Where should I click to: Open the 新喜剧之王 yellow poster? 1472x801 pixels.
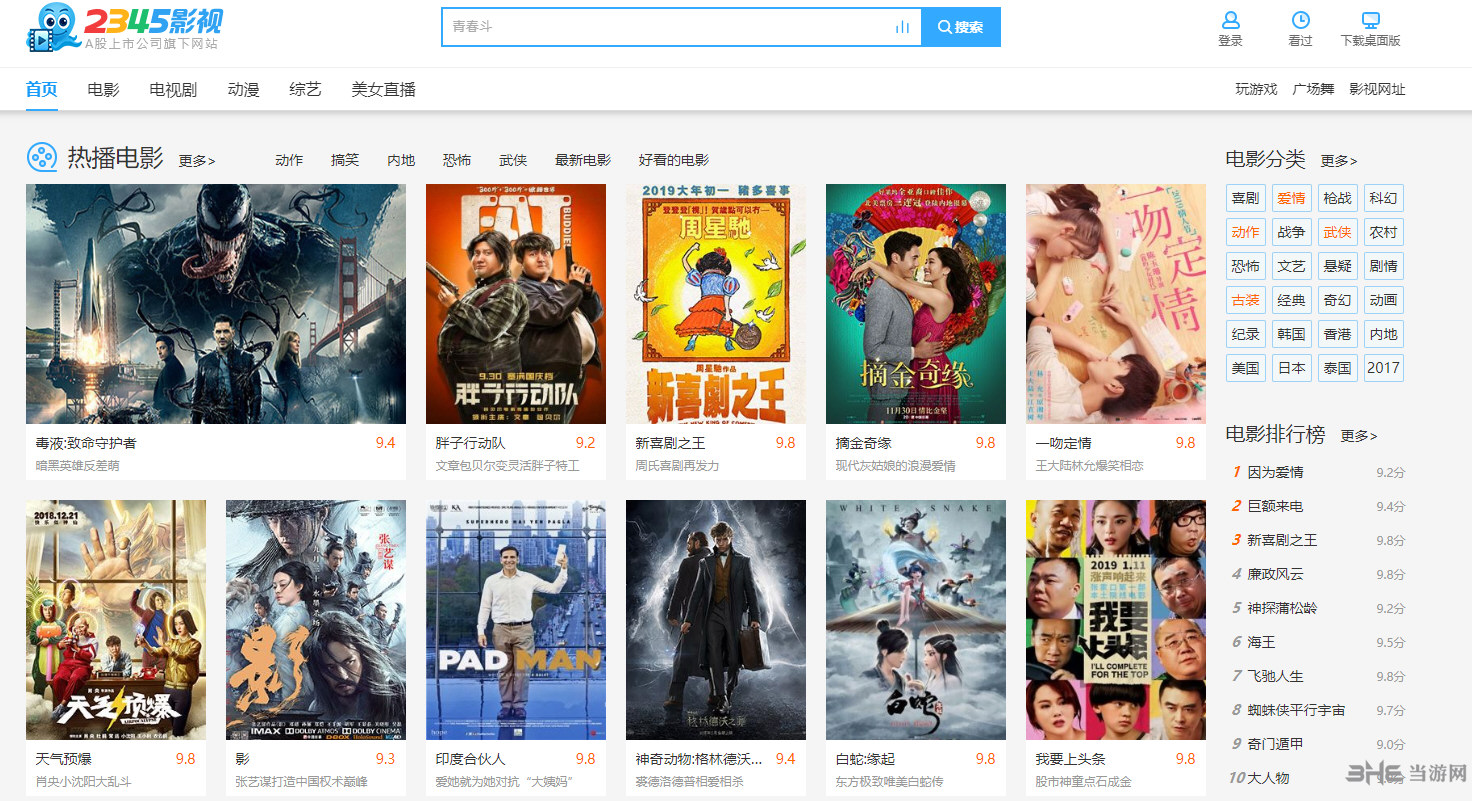716,304
